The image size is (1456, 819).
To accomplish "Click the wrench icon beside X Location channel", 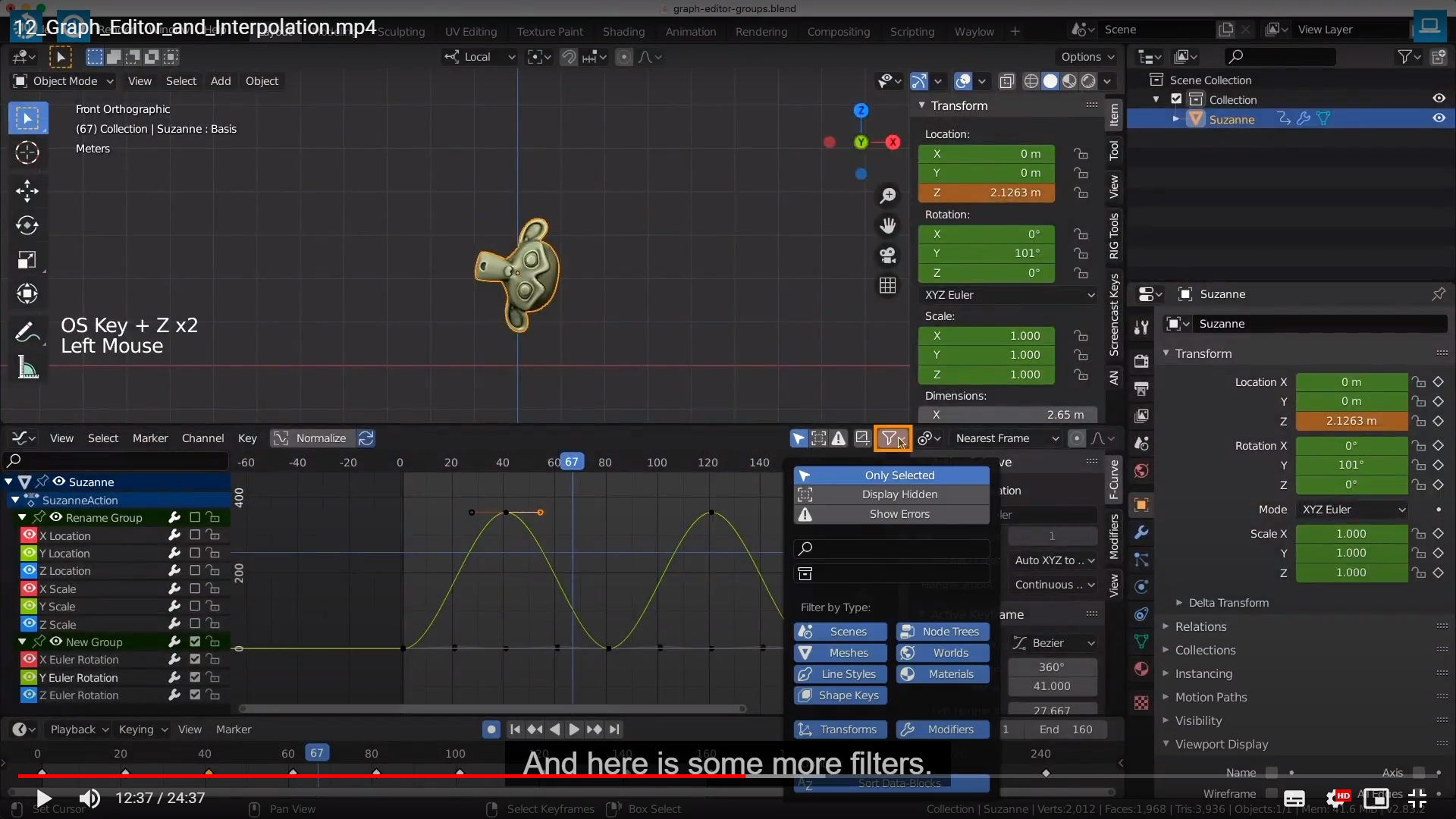I will (174, 535).
